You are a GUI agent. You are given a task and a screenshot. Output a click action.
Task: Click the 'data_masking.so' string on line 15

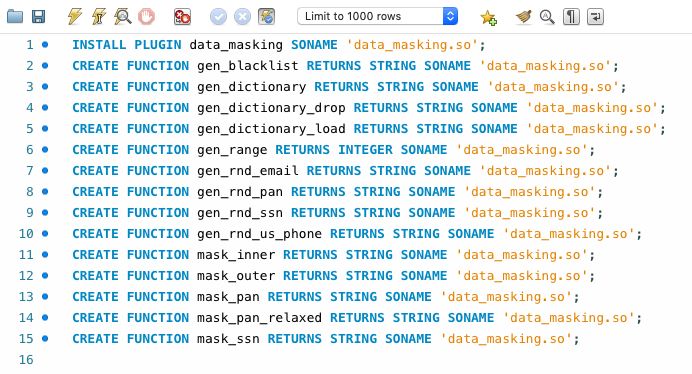coord(506,339)
